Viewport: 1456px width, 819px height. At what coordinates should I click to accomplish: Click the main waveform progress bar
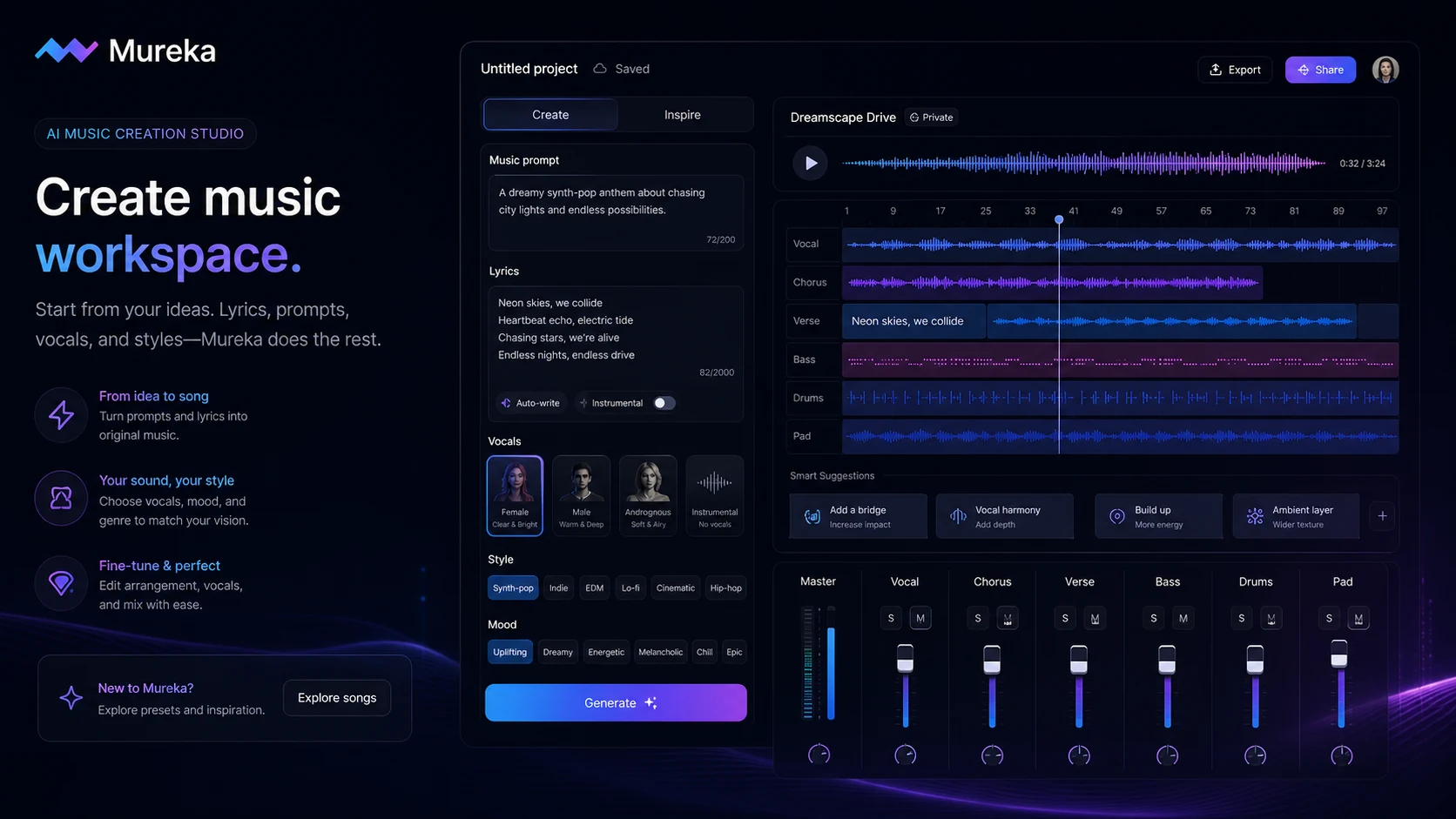tap(1084, 163)
